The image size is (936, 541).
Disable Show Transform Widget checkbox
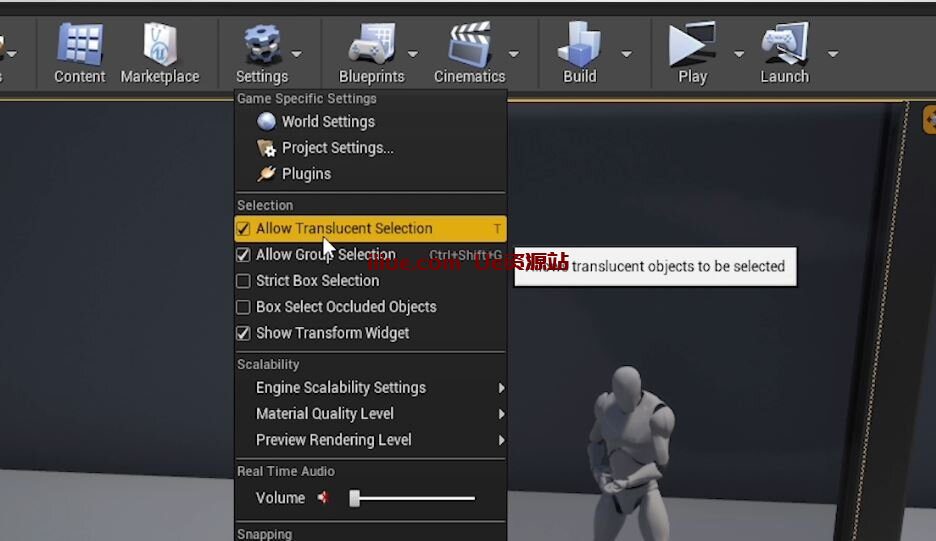tap(243, 333)
